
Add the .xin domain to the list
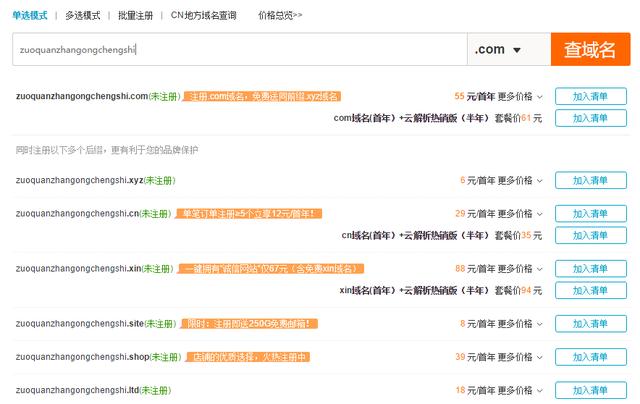[x=591, y=269]
